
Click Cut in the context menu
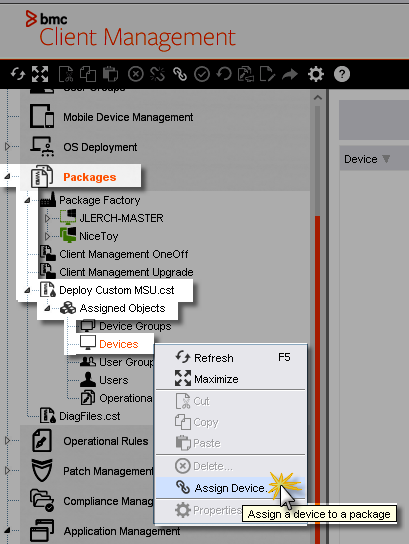pyautogui.click(x=230, y=401)
